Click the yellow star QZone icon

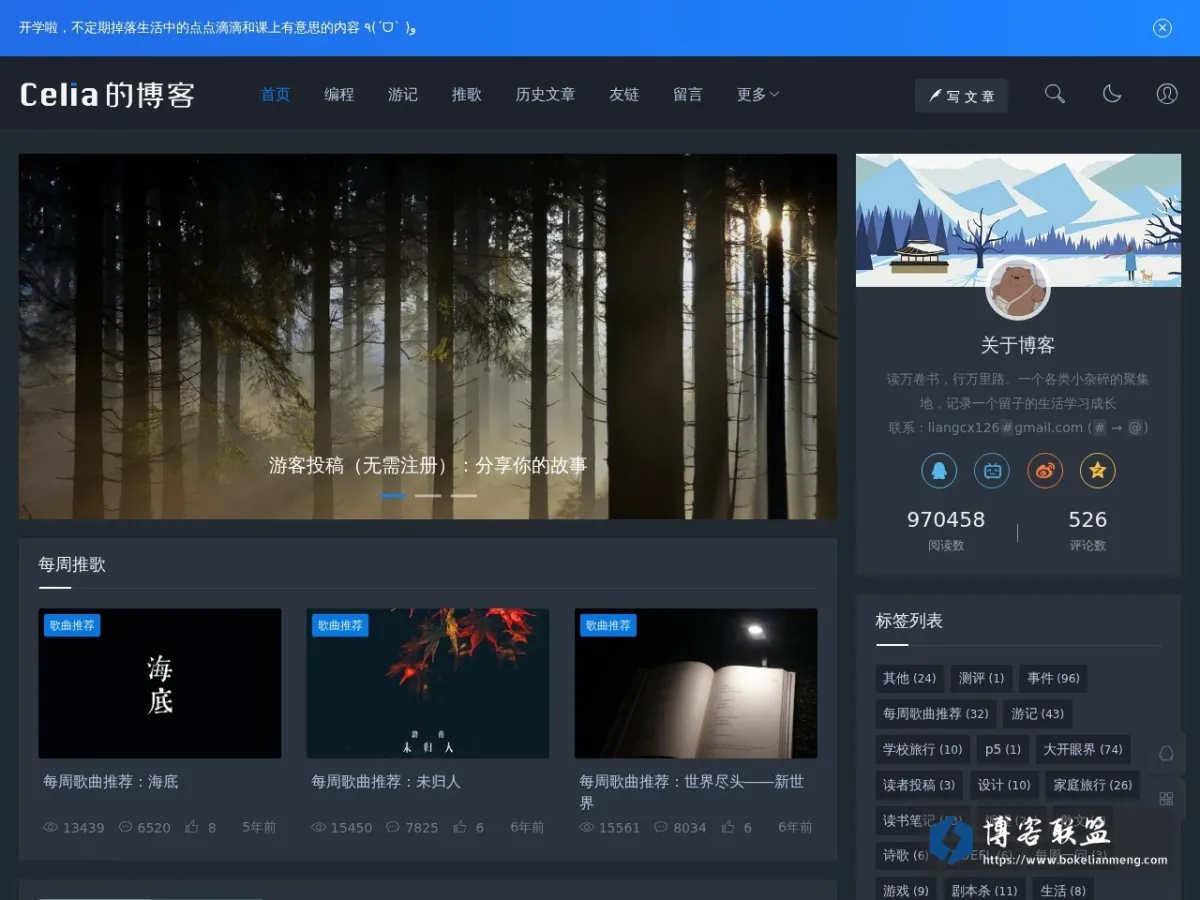click(x=1098, y=471)
